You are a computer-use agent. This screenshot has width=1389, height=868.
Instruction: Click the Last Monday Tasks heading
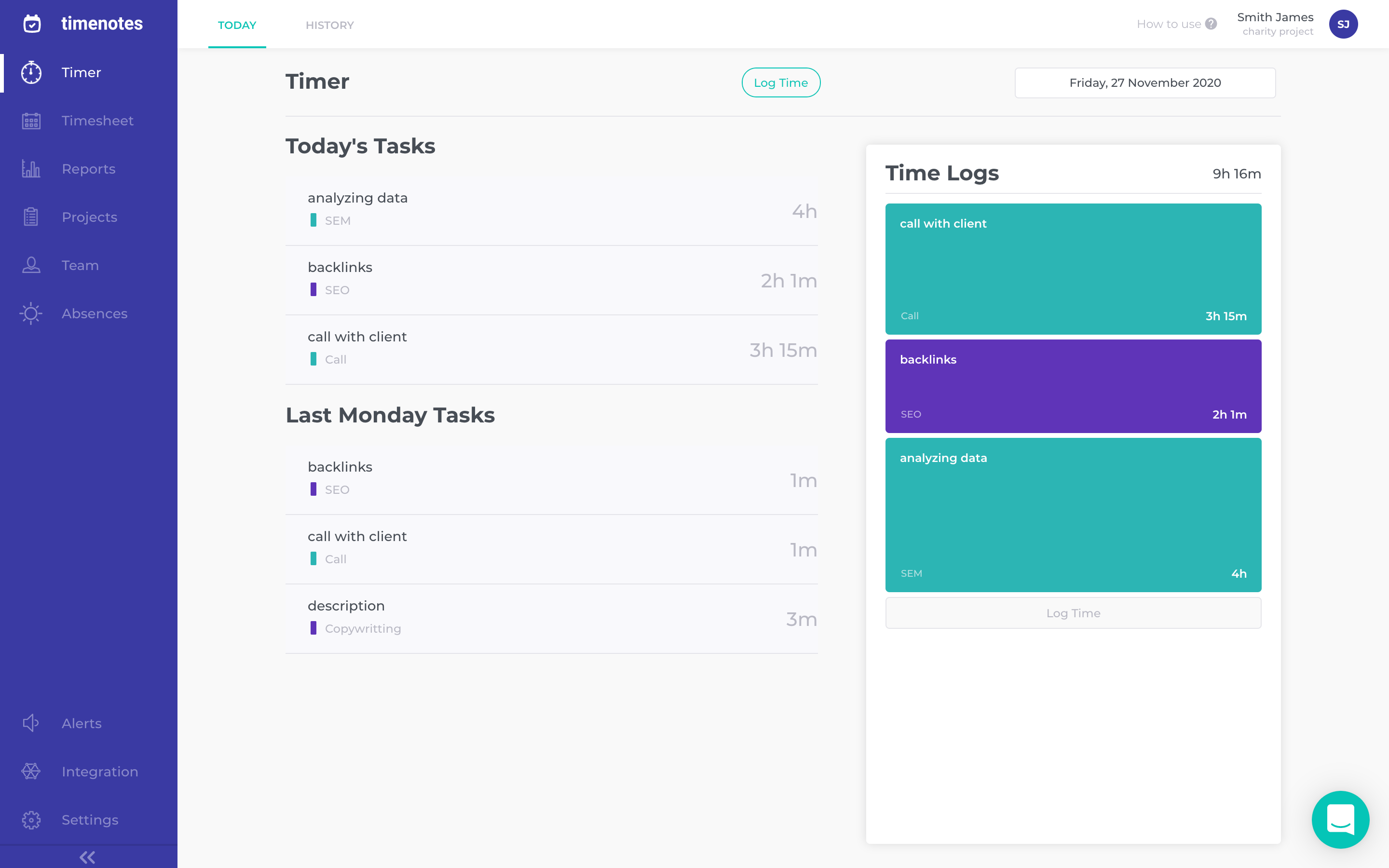(390, 415)
